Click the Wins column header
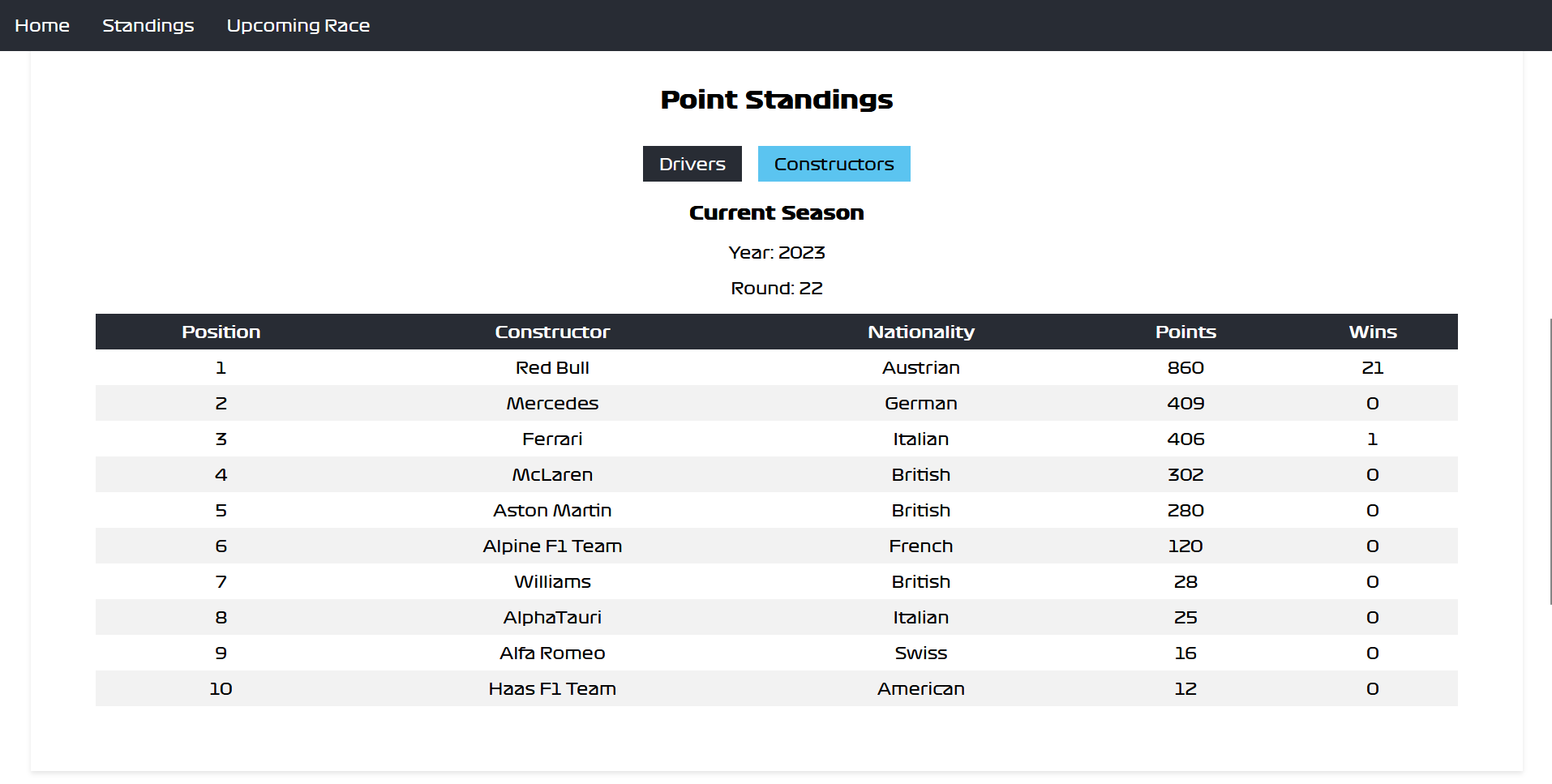This screenshot has width=1552, height=784. [1373, 332]
